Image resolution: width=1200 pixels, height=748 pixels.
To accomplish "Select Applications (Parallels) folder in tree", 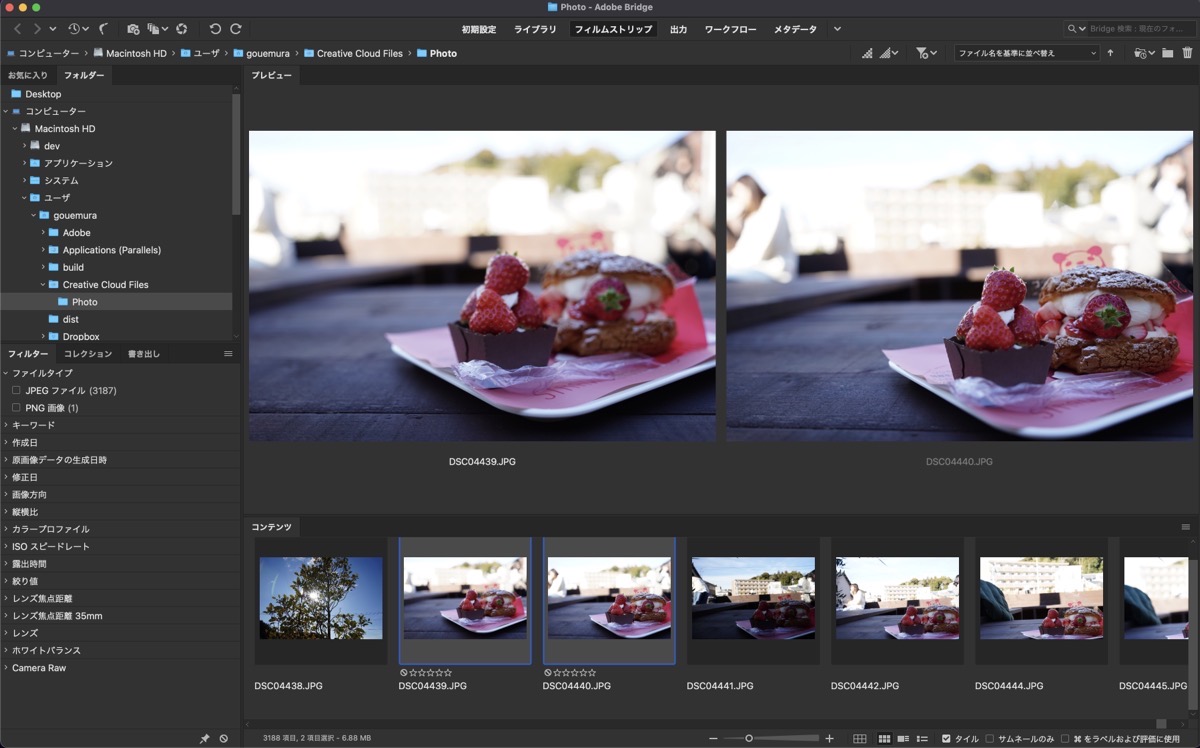I will 111,250.
